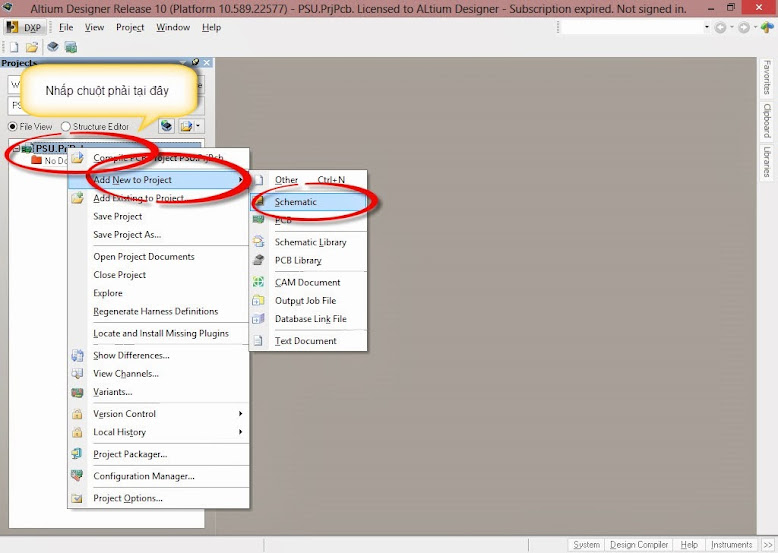Select the File View radio button

tap(13, 126)
